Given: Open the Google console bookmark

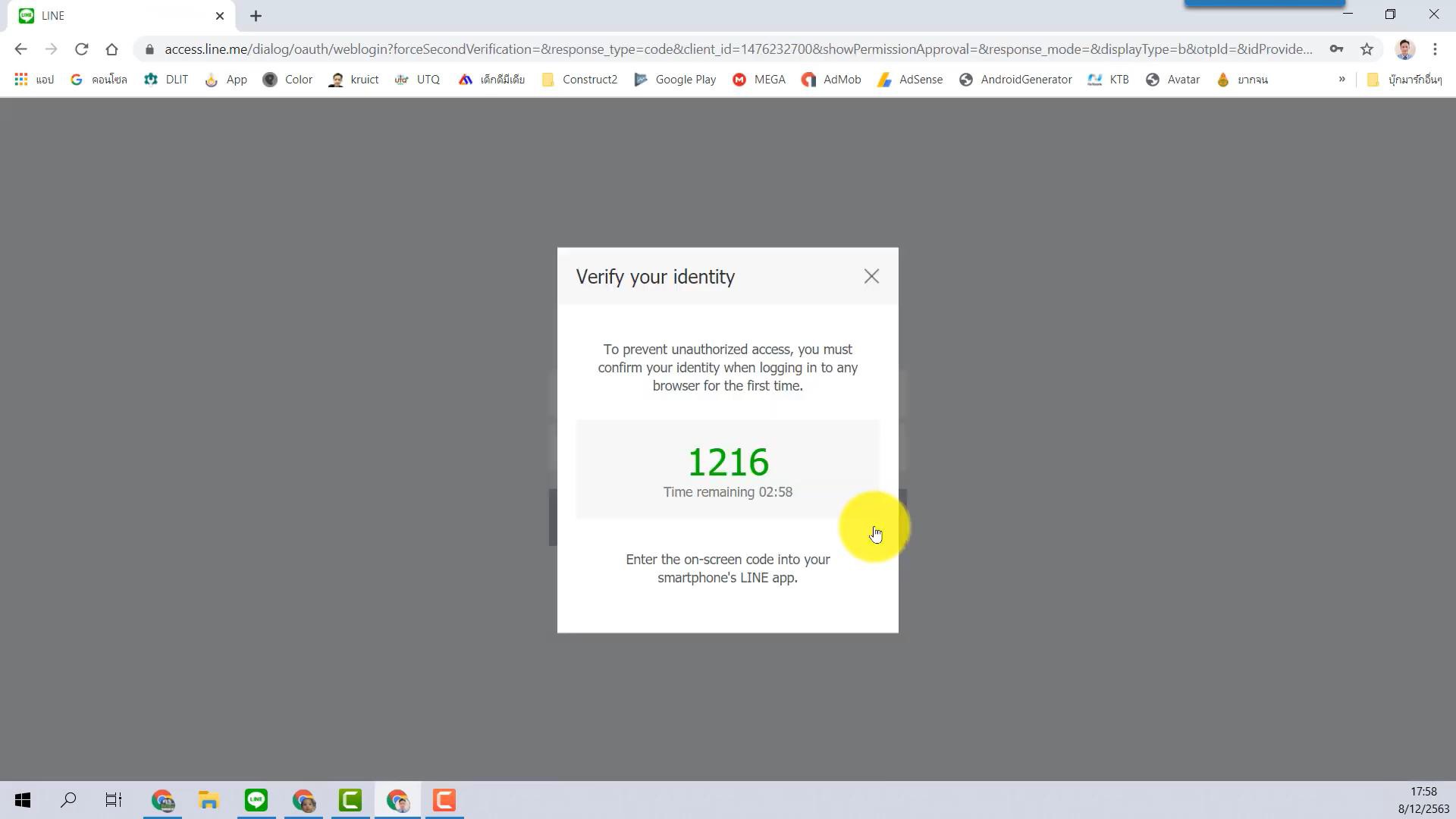Looking at the screenshot, I should click(99, 80).
